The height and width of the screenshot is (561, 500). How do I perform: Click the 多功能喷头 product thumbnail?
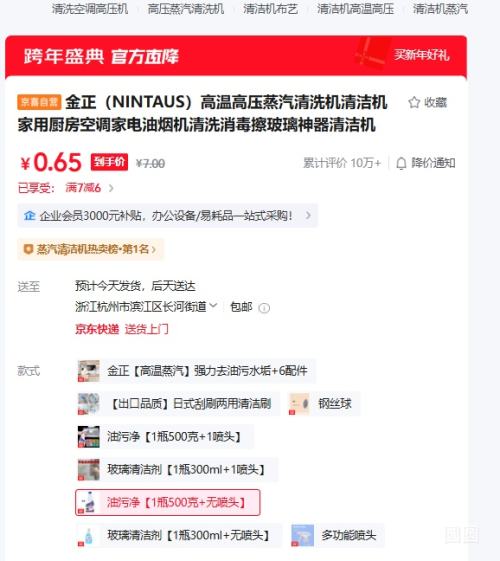(x=303, y=535)
